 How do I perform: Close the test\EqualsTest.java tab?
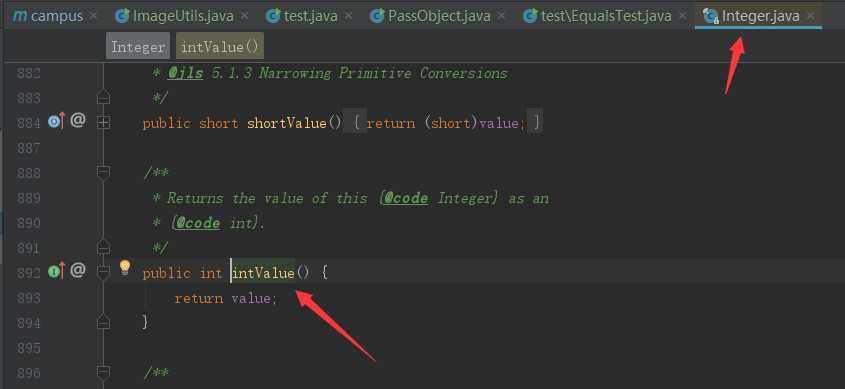pyautogui.click(x=683, y=16)
